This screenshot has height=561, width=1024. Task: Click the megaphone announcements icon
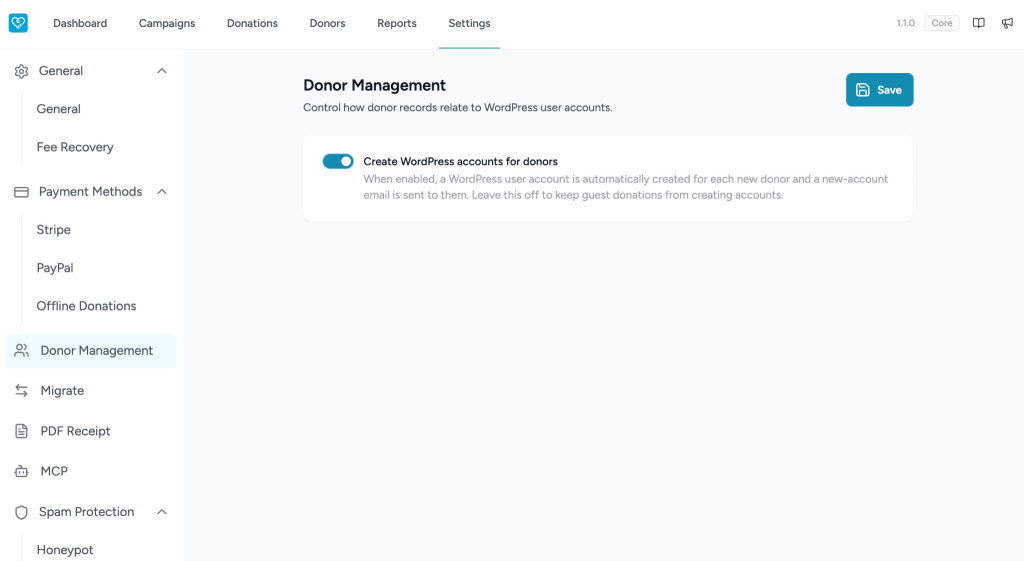pyautogui.click(x=1007, y=23)
